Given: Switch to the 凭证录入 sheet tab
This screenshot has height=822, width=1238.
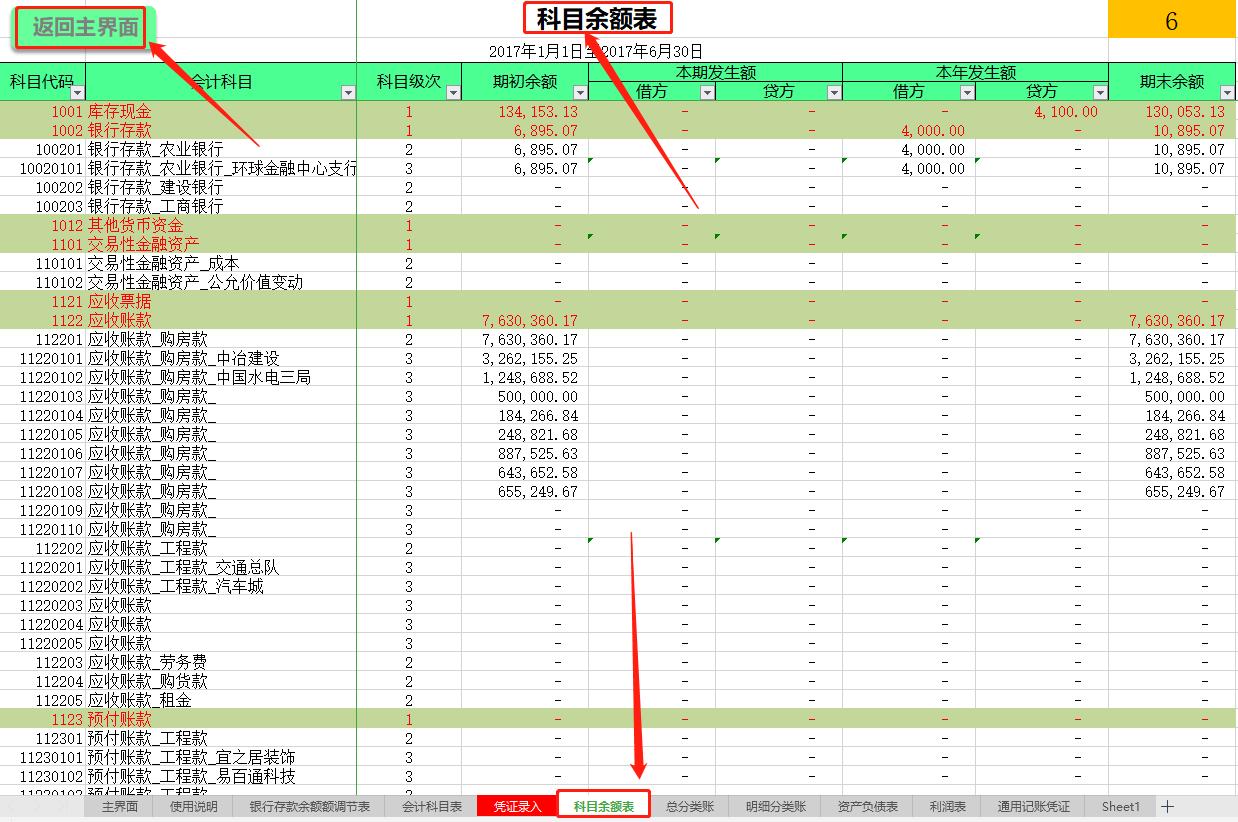Looking at the screenshot, I should [x=515, y=806].
